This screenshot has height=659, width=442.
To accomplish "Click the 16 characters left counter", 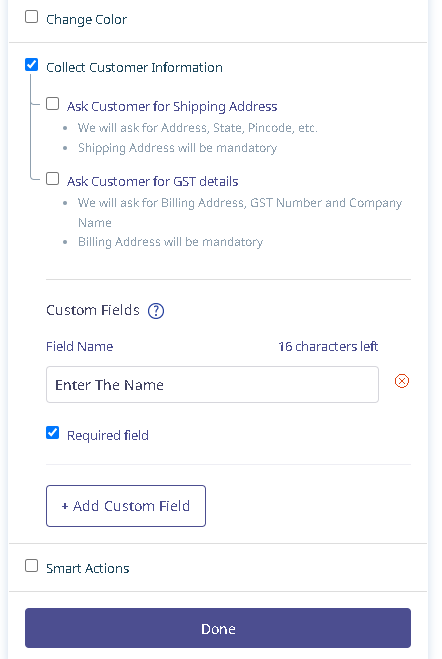I will coord(328,347).
